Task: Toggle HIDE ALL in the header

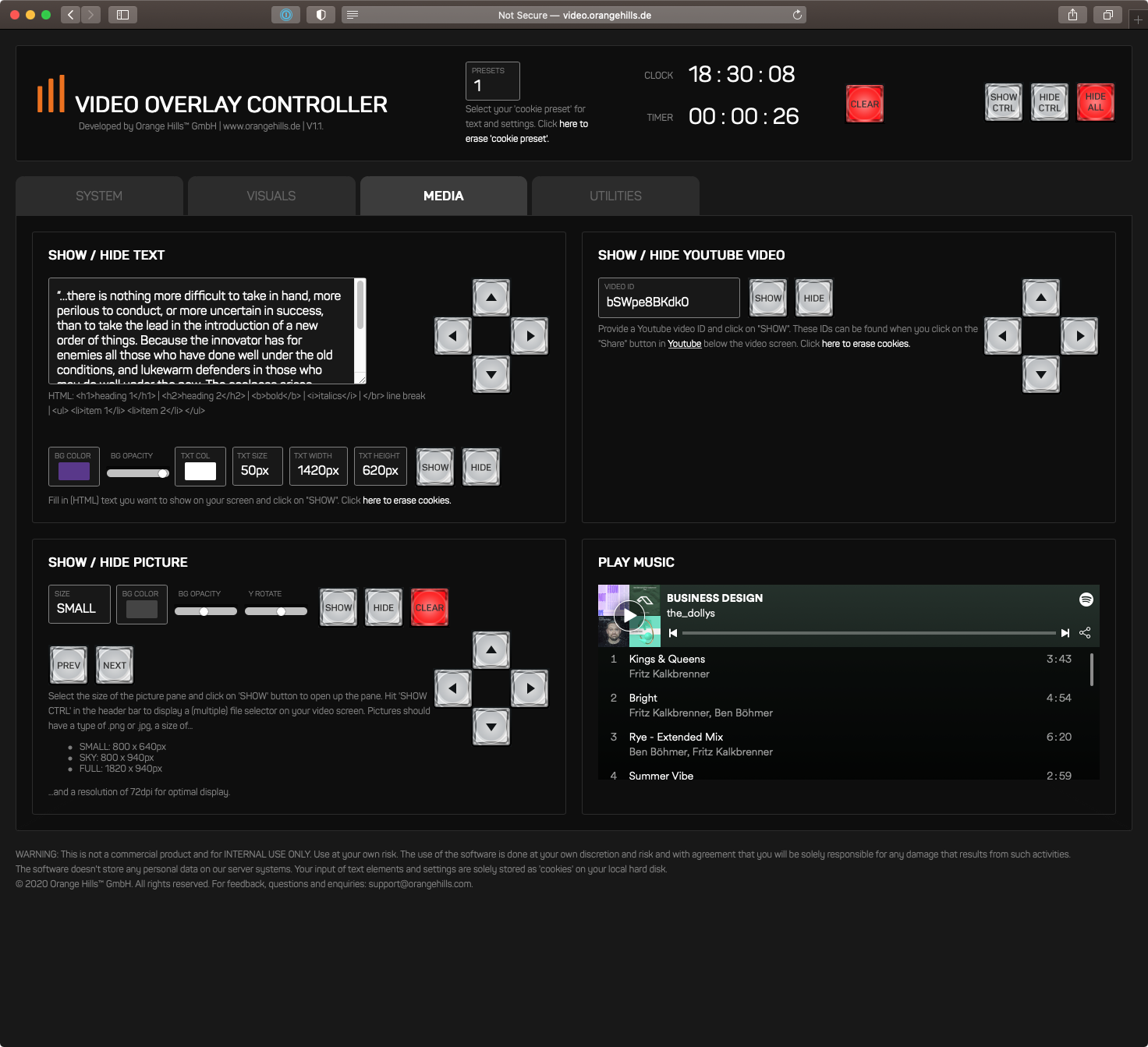Action: pyautogui.click(x=1095, y=102)
